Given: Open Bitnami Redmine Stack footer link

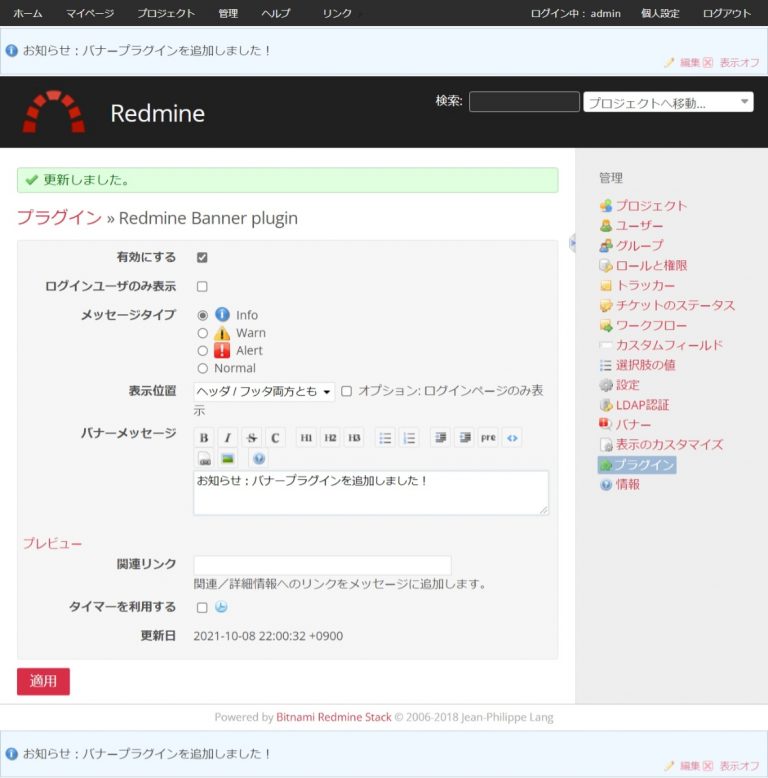Looking at the screenshot, I should pos(333,717).
